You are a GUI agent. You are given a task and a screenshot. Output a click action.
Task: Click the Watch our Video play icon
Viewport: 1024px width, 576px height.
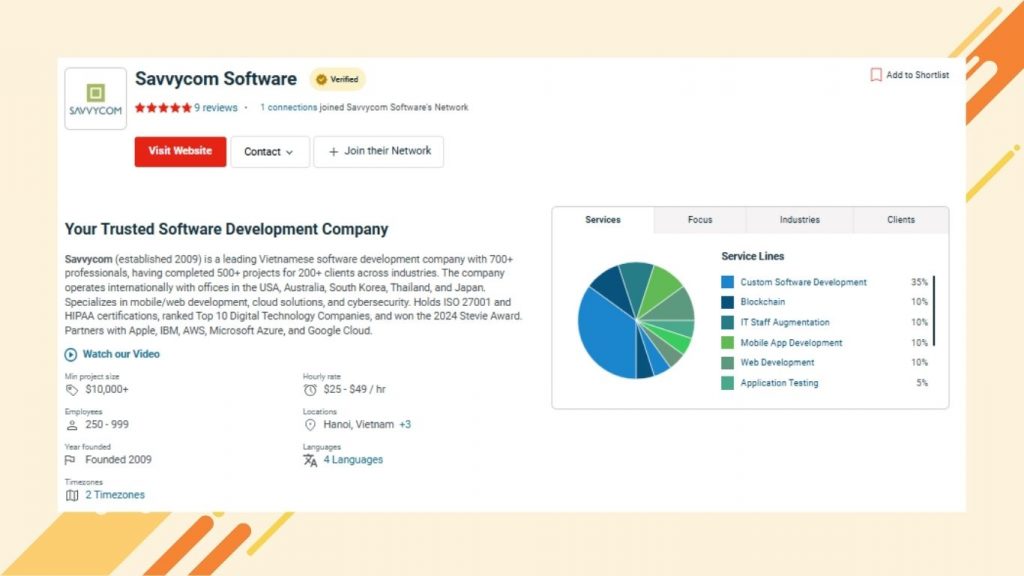pos(71,354)
